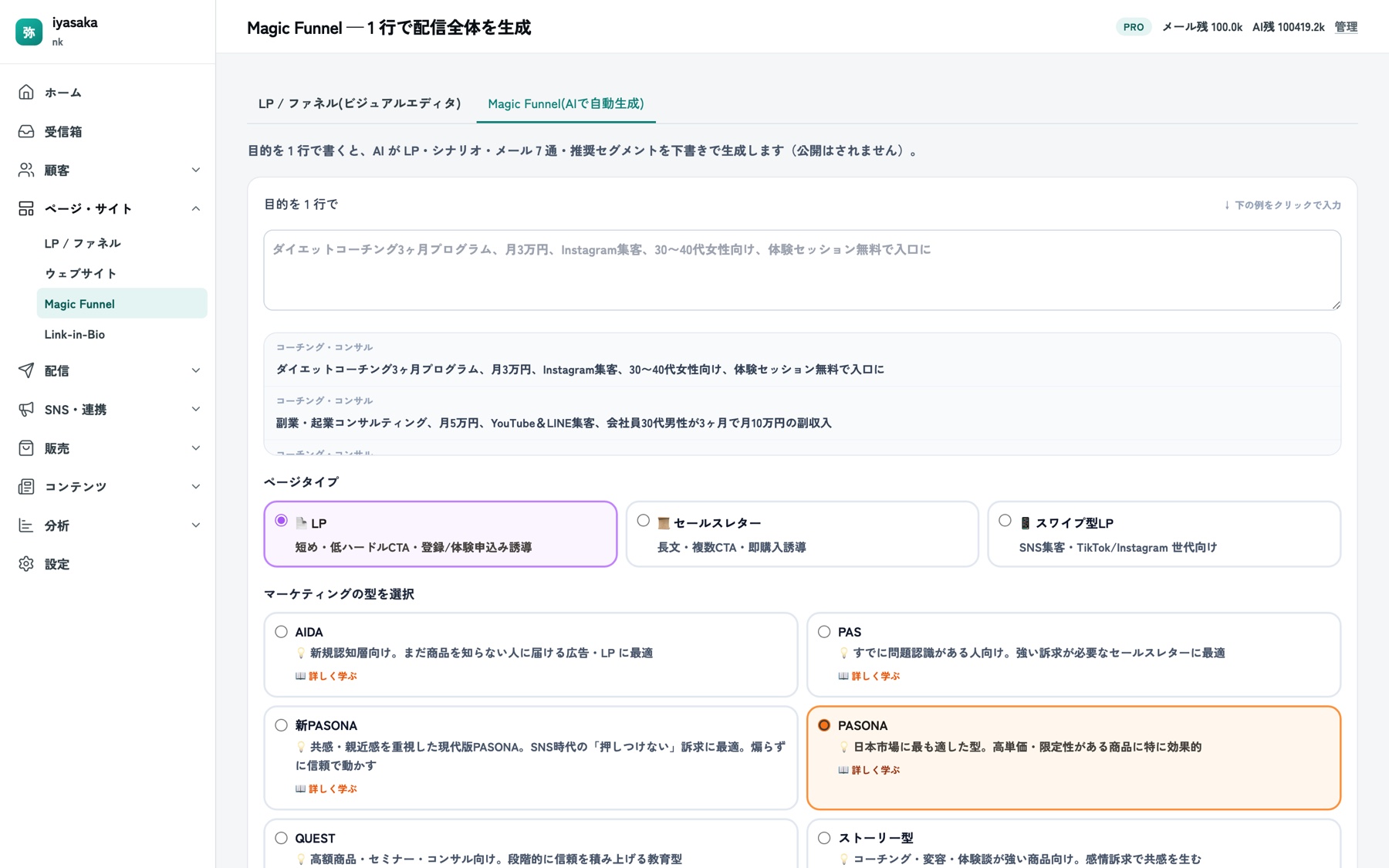This screenshot has width=1389, height=868.
Task: Open the 受信箱 inbox icon
Action: pos(26,131)
